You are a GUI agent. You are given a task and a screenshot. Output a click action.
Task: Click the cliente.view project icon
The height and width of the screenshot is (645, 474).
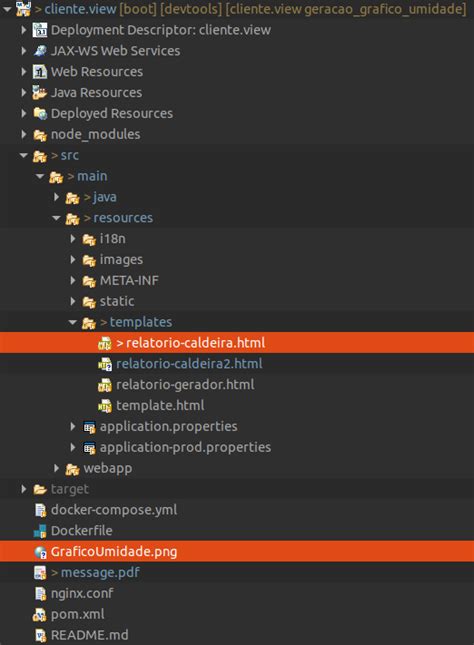23,8
